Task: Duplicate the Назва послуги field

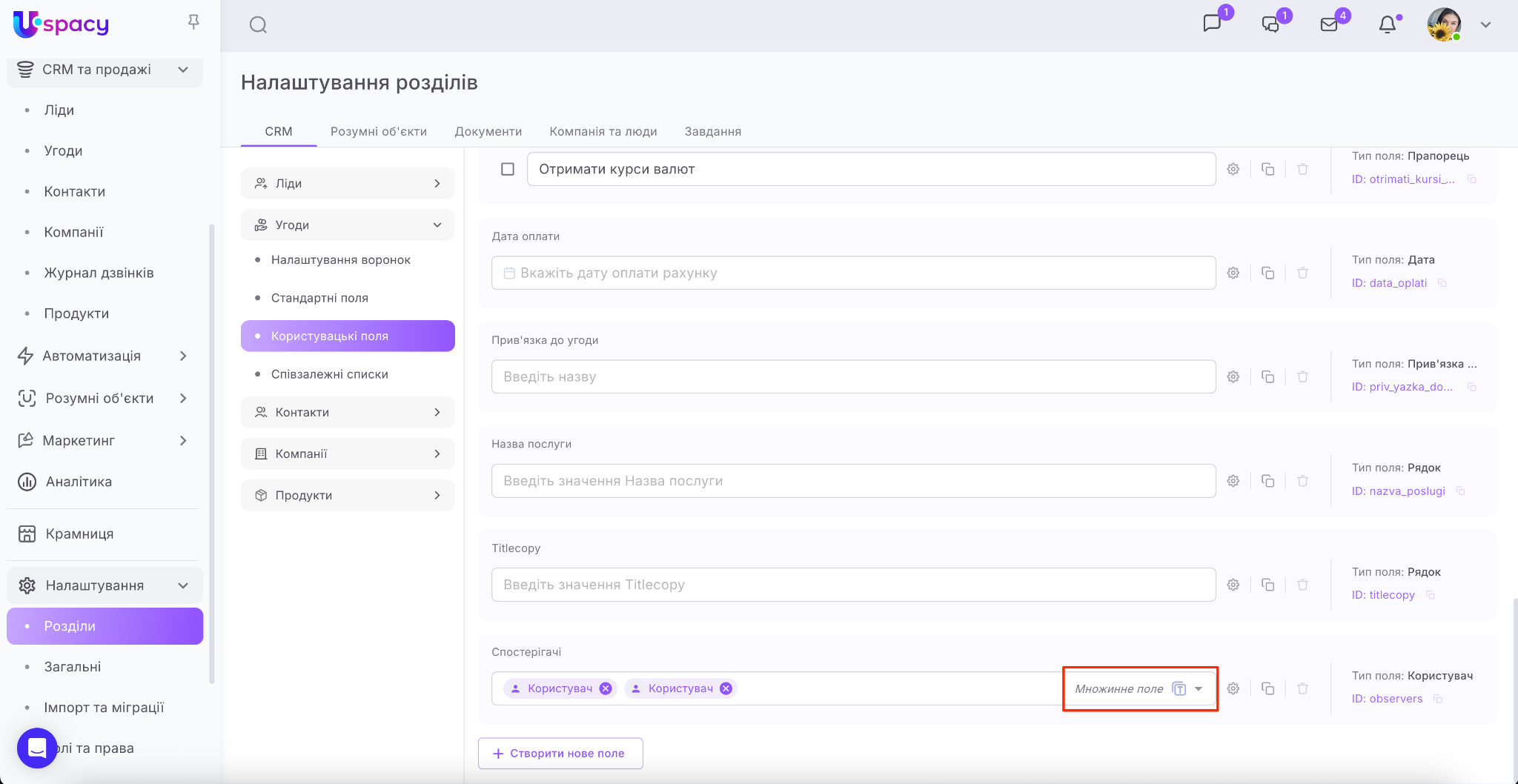Action: click(1267, 481)
